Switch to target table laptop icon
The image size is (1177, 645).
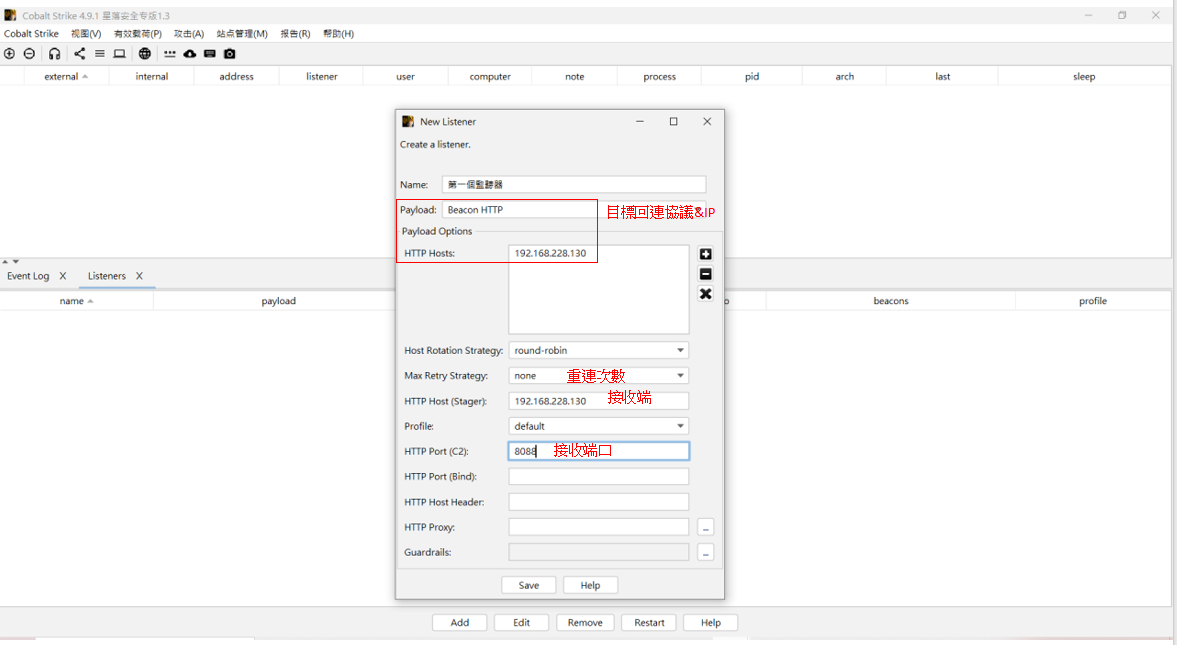pyautogui.click(x=119, y=53)
